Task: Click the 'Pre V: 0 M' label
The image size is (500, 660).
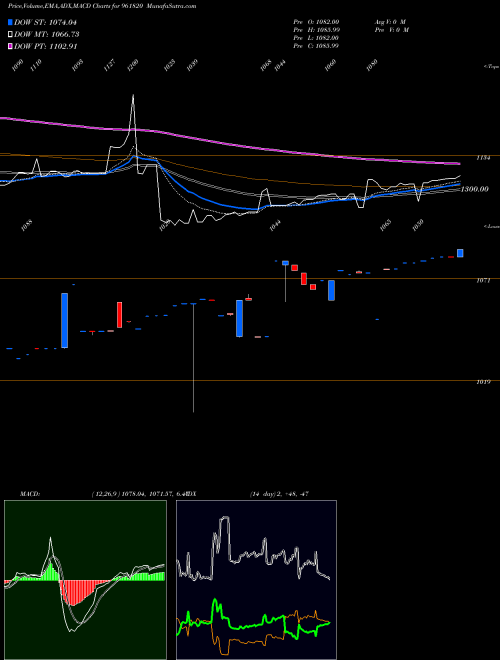Action: [391, 30]
